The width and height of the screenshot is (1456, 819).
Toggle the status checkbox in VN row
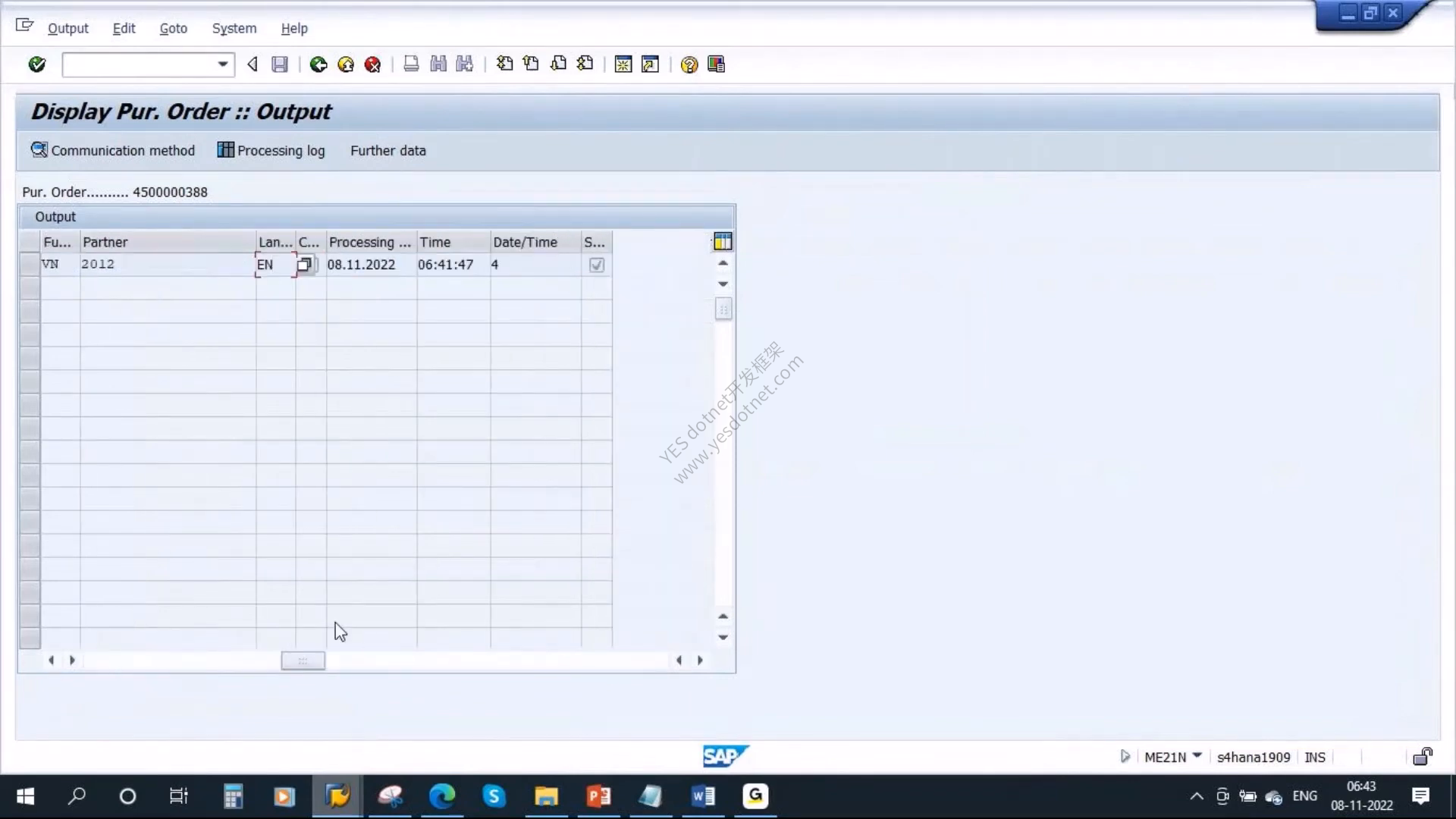coord(597,265)
